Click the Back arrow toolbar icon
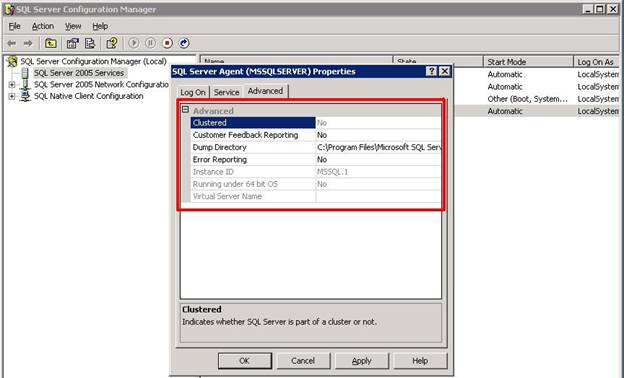The width and height of the screenshot is (624, 378). pyautogui.click(x=12, y=43)
